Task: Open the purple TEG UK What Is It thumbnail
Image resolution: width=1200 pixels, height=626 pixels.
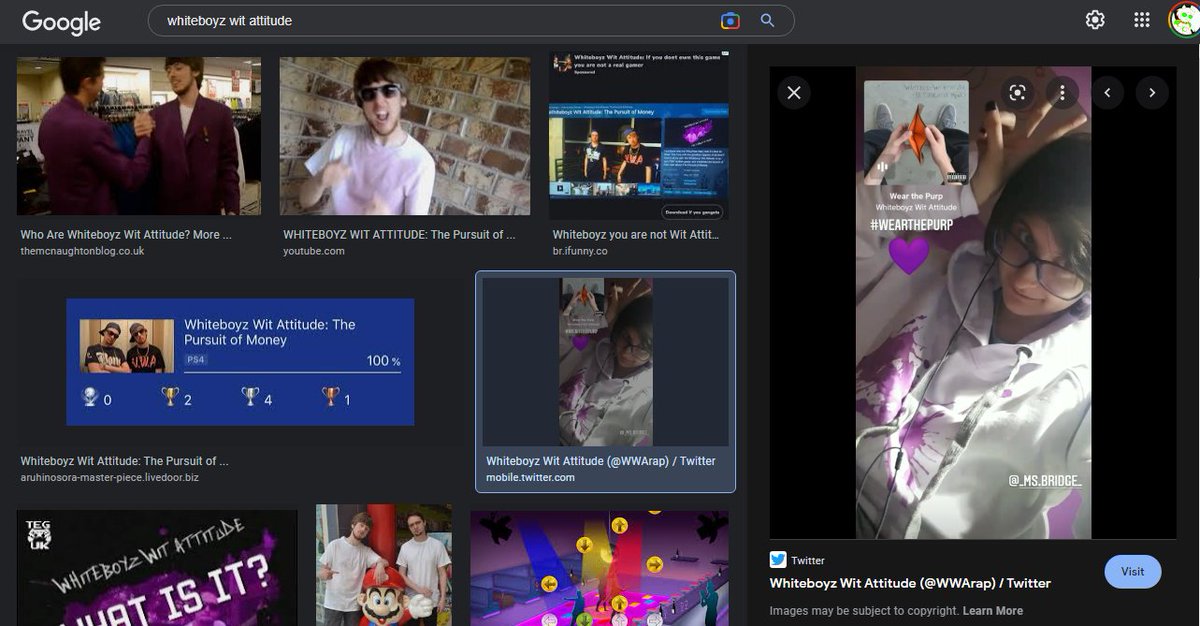Action: [x=156, y=570]
